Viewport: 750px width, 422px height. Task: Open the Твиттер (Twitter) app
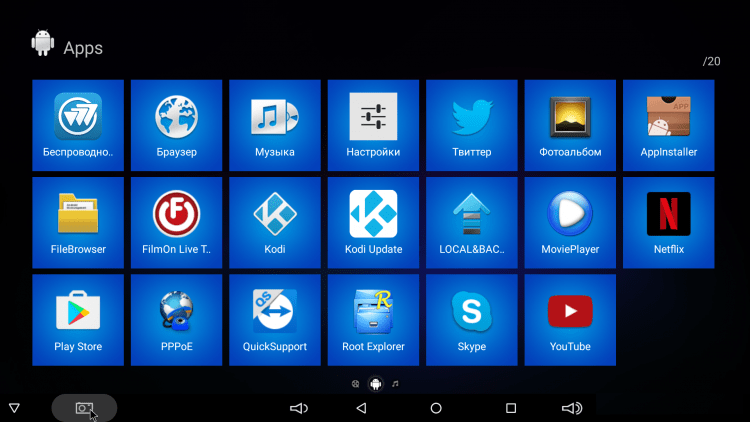click(x=472, y=125)
